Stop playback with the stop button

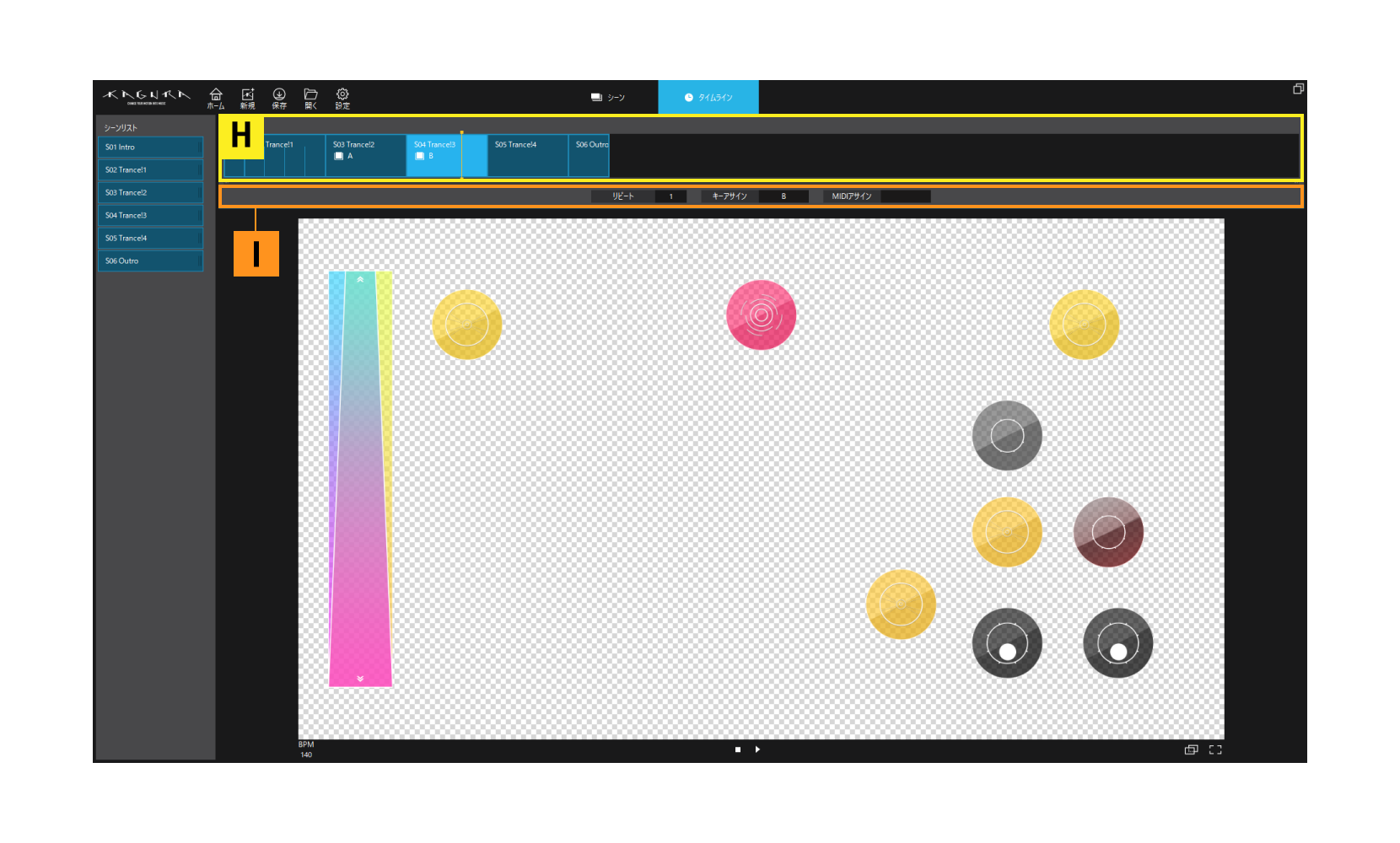pos(738,749)
